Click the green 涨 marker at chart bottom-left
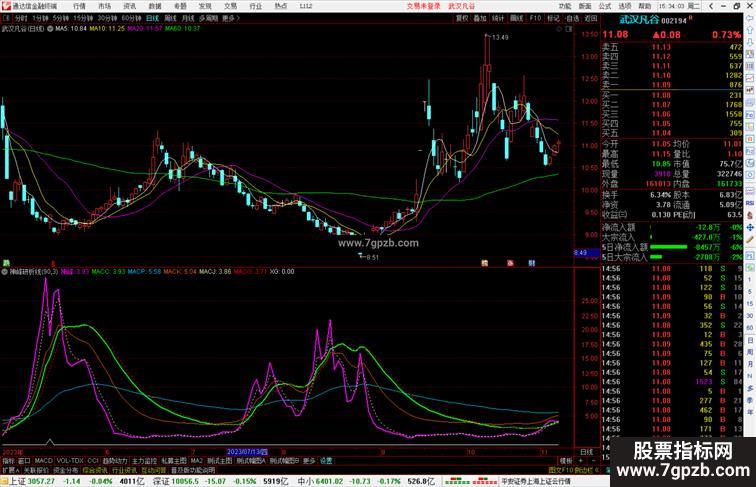This screenshot has width=756, height=487. pos(6,263)
